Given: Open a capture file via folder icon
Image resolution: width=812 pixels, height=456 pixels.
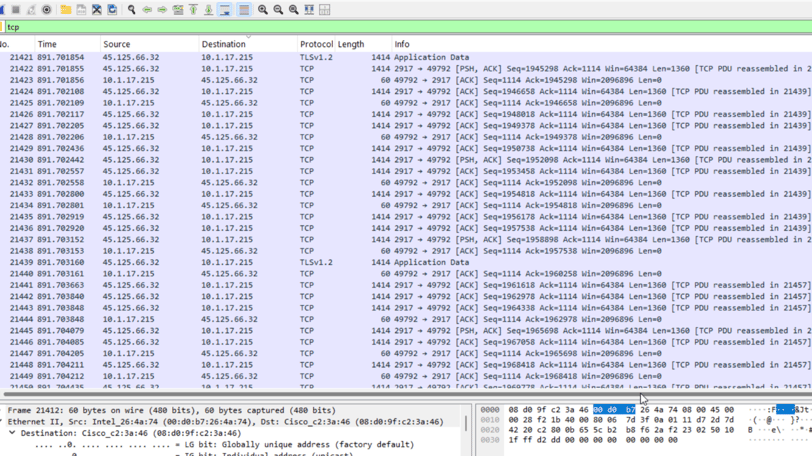Looking at the screenshot, I should 66,9.
